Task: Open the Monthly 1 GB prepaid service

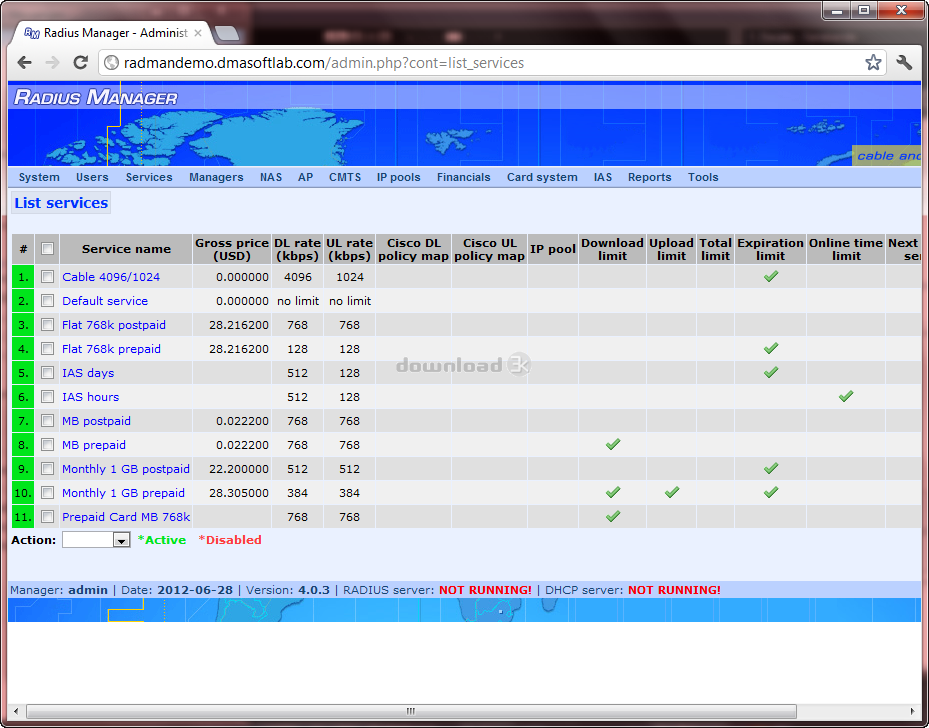Action: coord(123,493)
